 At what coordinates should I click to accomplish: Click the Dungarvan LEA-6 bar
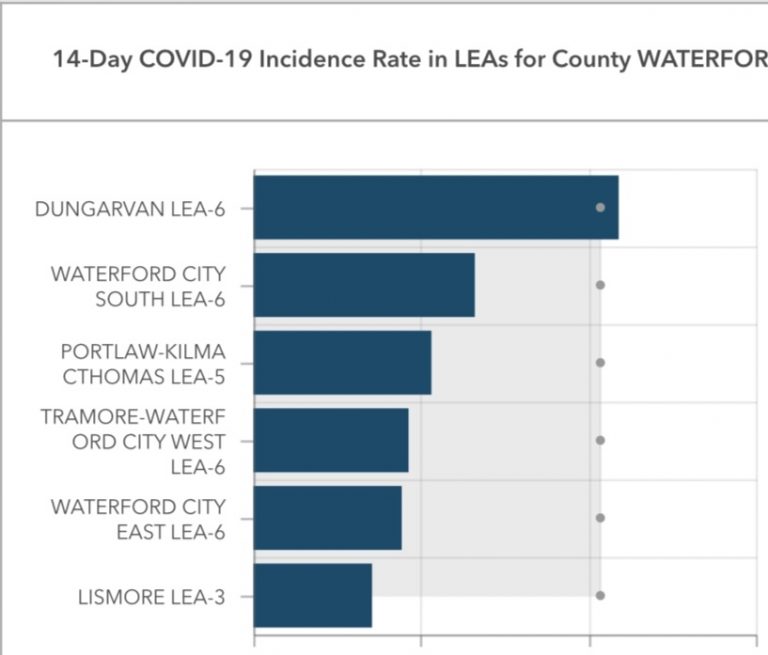point(435,207)
